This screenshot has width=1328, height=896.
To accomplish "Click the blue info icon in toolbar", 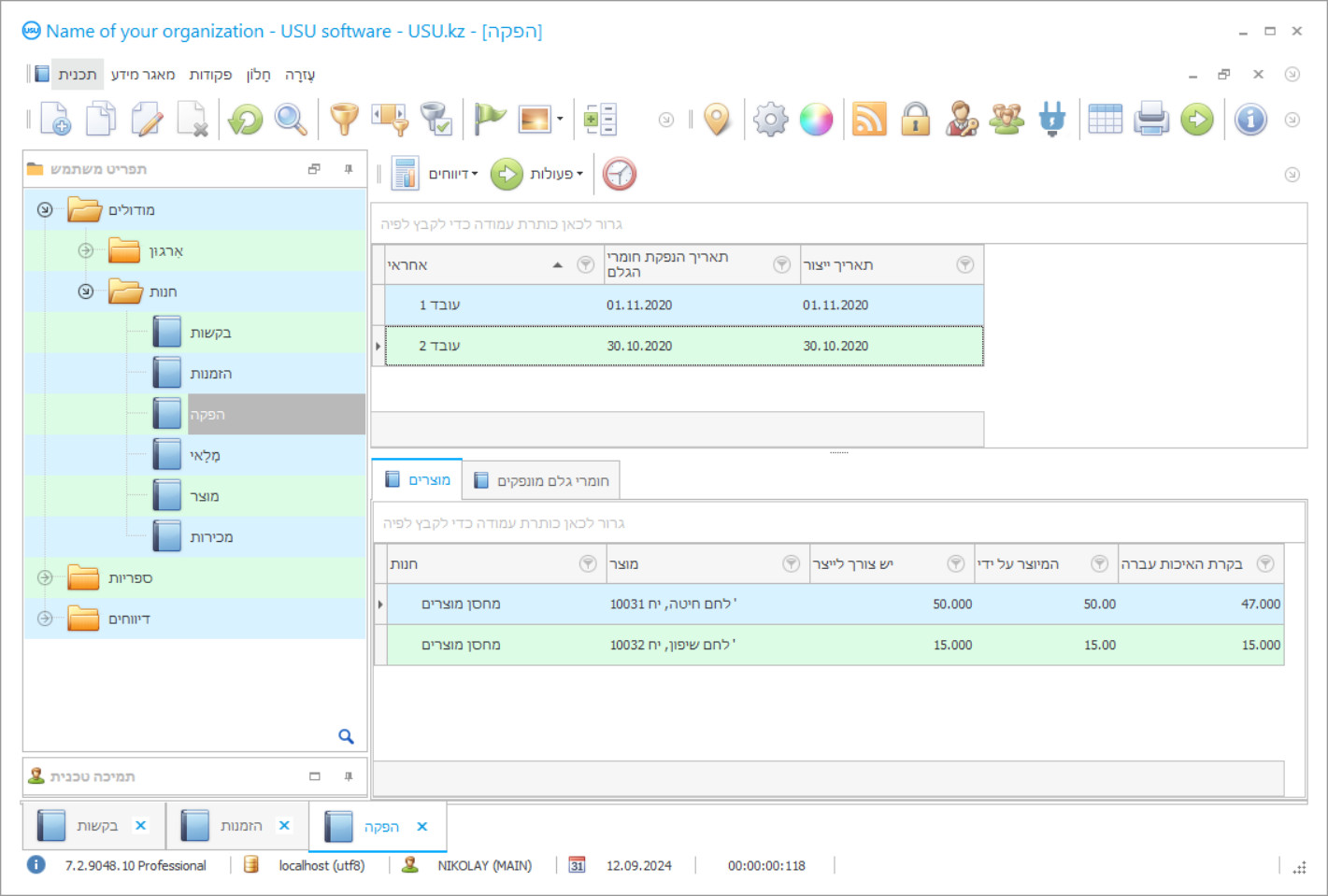I will coord(1250,120).
